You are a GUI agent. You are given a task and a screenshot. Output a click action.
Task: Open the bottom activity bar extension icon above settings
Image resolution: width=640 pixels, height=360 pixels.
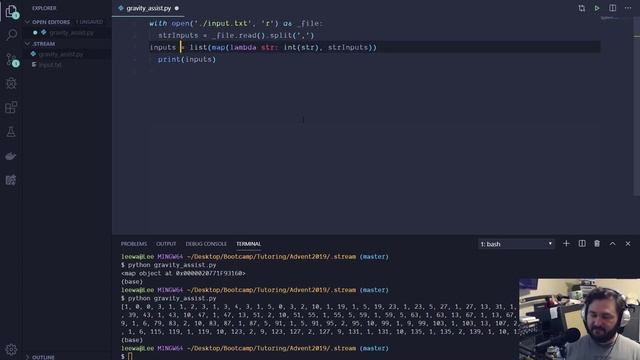pos(11,180)
